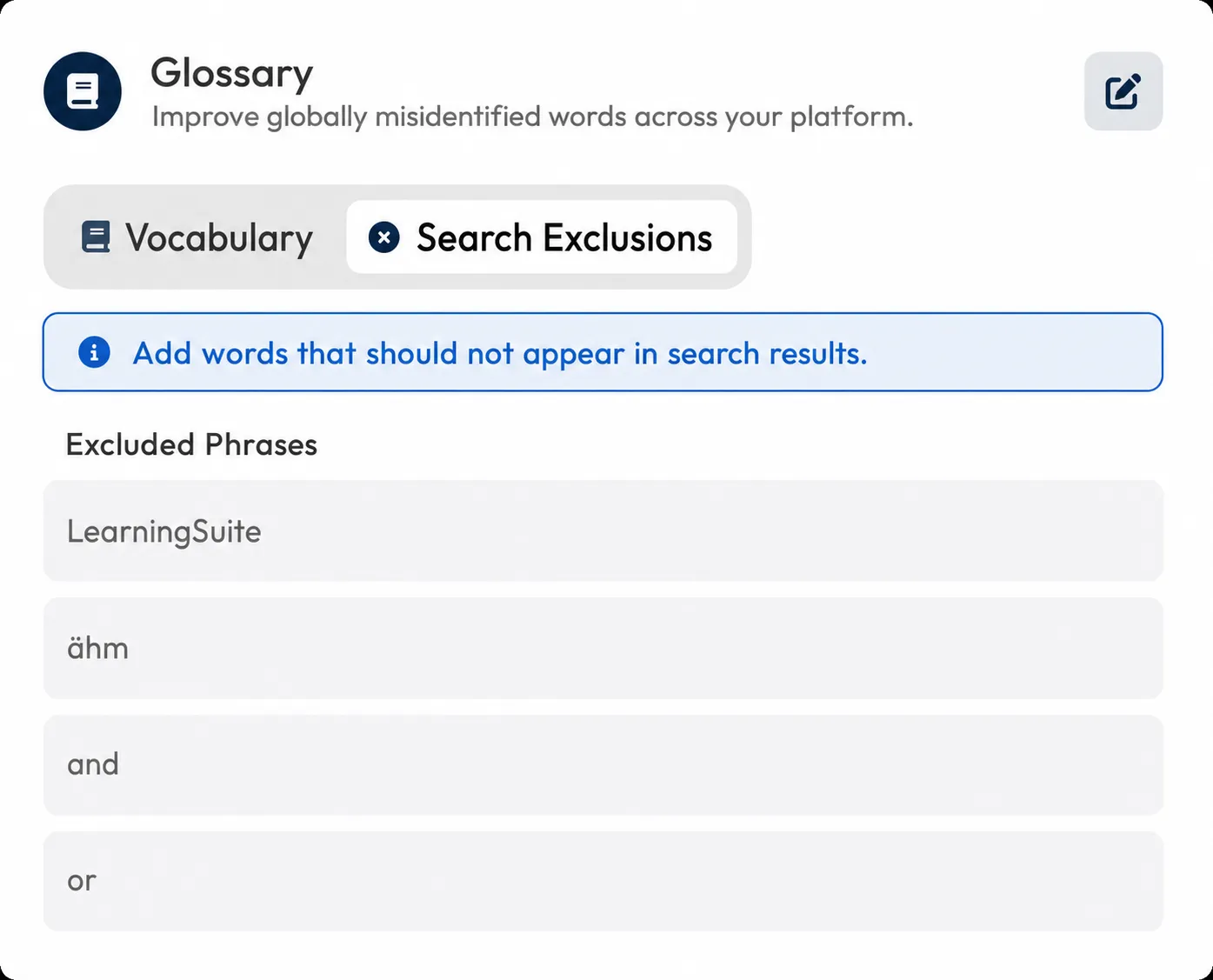1213x980 pixels.
Task: Click the word 'Exclusions' on the active tab
Action: tap(627, 237)
